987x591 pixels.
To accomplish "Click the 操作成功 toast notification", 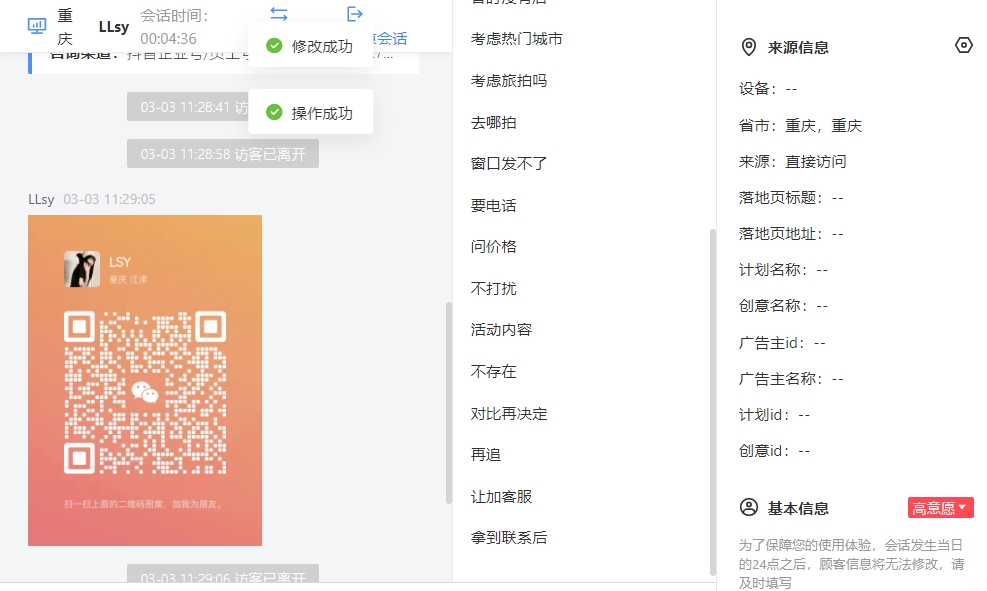I will [310, 112].
